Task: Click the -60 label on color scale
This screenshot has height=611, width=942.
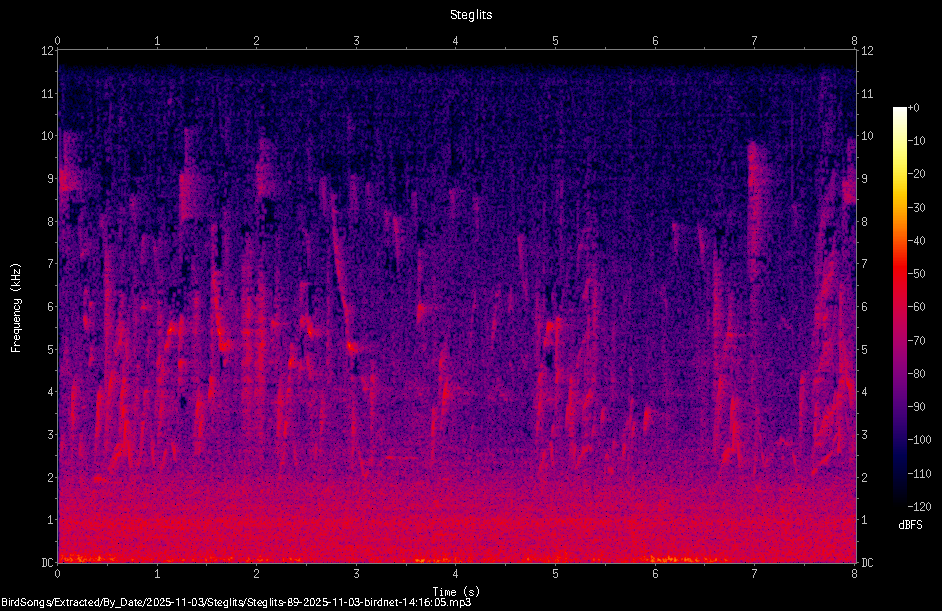Action: 917,307
